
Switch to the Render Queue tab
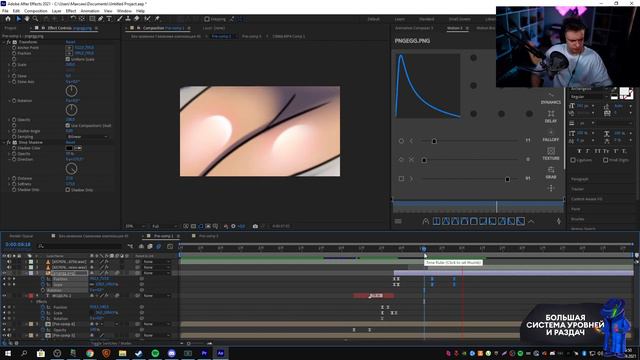tap(21, 236)
